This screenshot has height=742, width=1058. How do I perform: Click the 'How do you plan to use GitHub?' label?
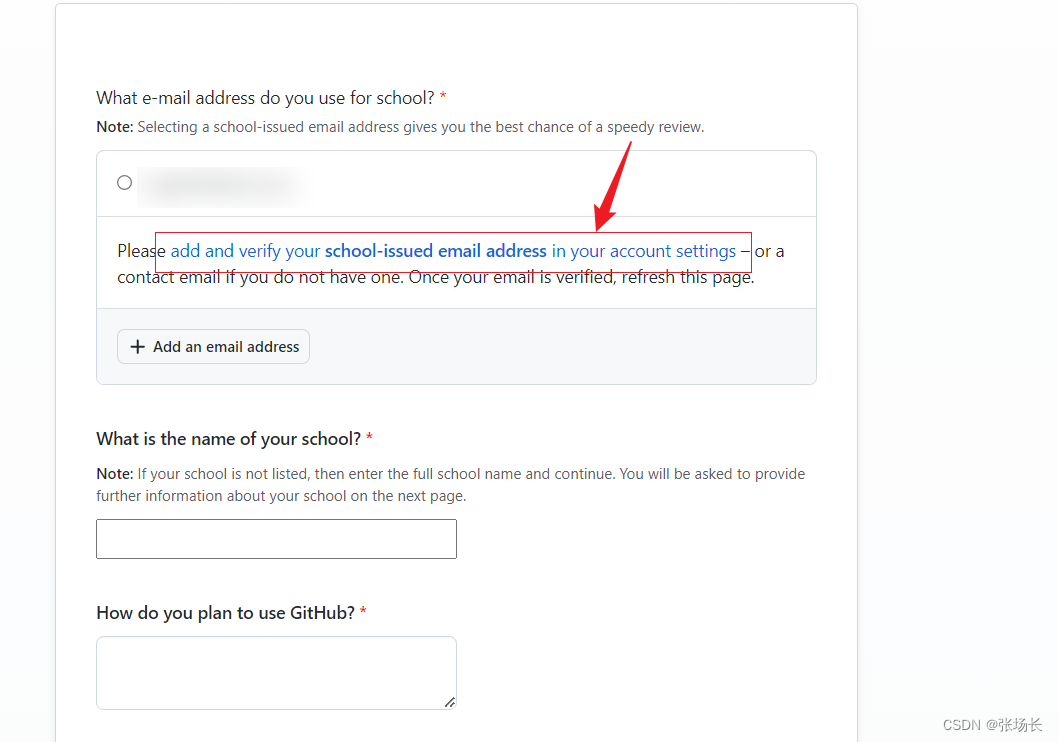coord(225,612)
